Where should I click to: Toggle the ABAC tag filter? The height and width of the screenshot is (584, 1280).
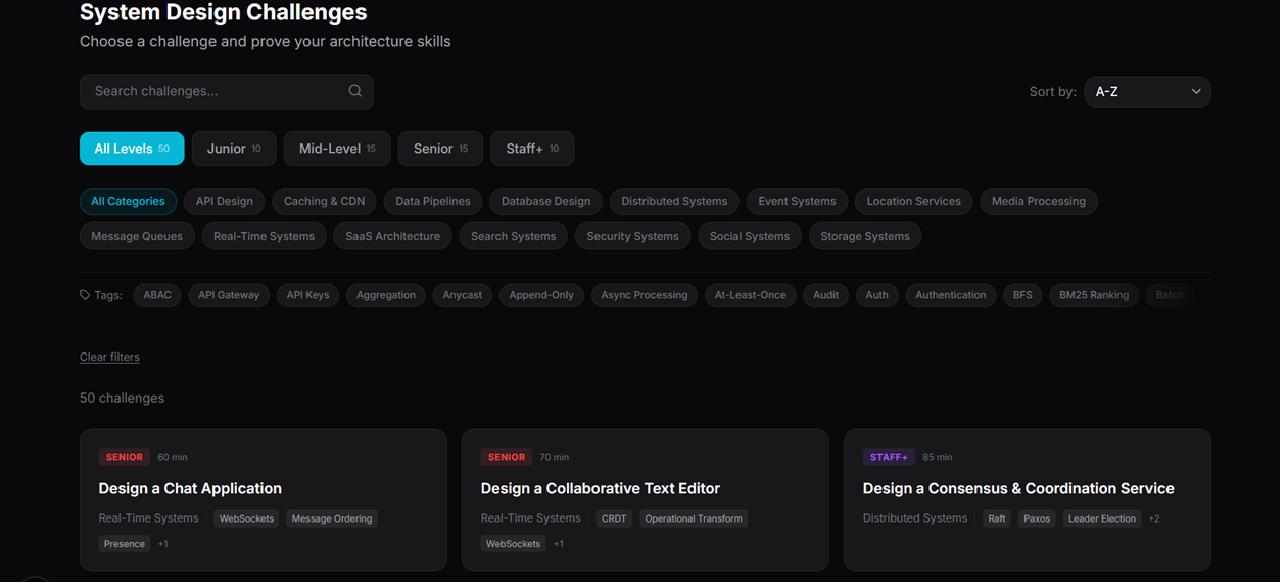tap(157, 295)
